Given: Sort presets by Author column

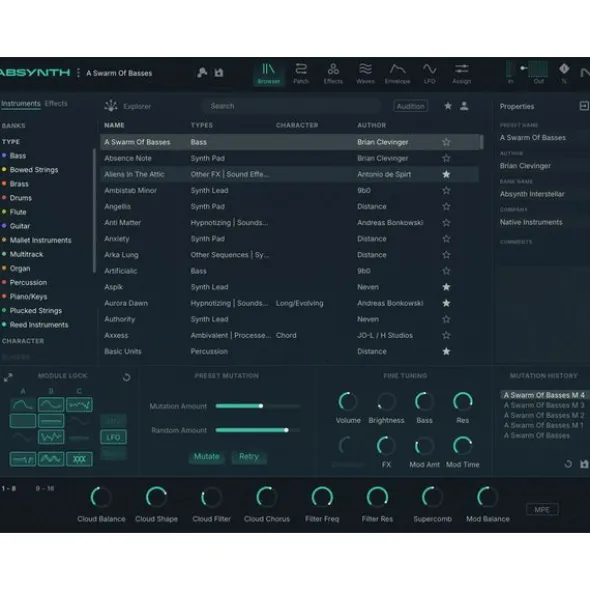Looking at the screenshot, I should [x=372, y=125].
